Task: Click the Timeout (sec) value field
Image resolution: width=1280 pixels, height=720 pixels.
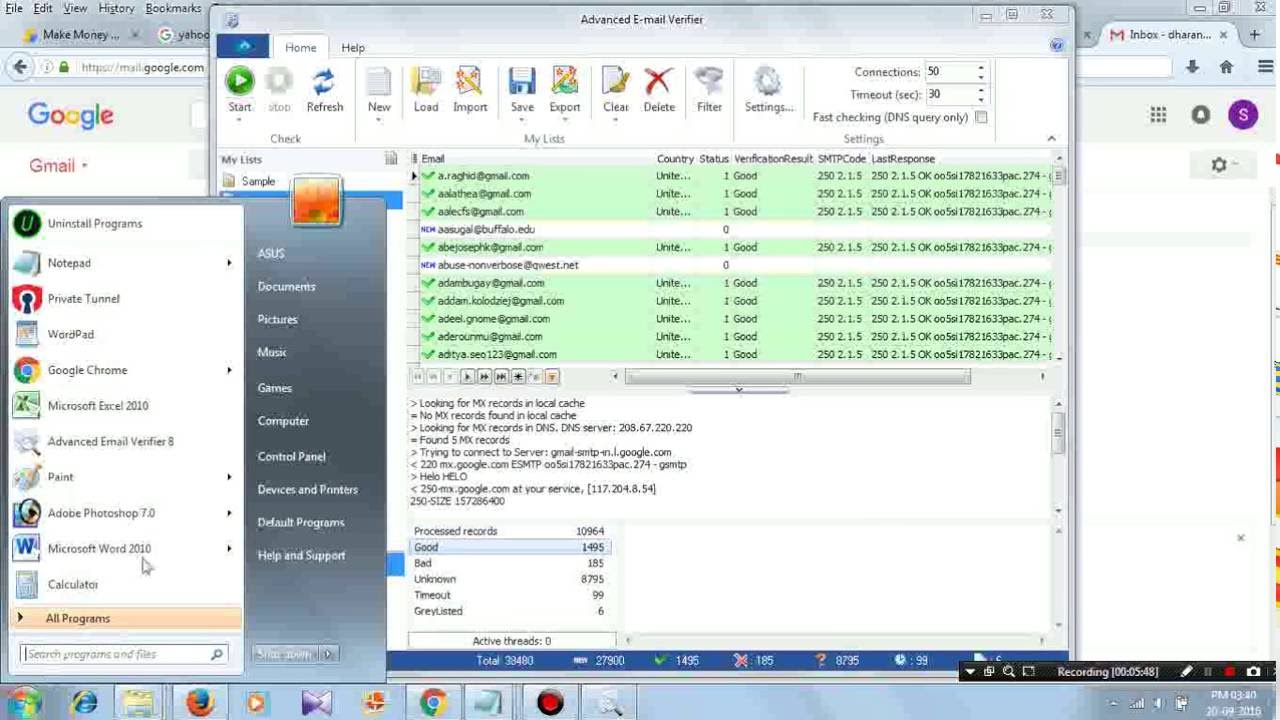Action: tap(949, 94)
